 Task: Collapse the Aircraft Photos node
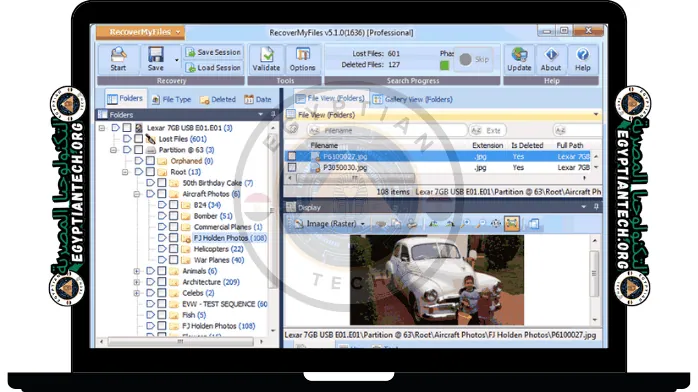point(137,194)
